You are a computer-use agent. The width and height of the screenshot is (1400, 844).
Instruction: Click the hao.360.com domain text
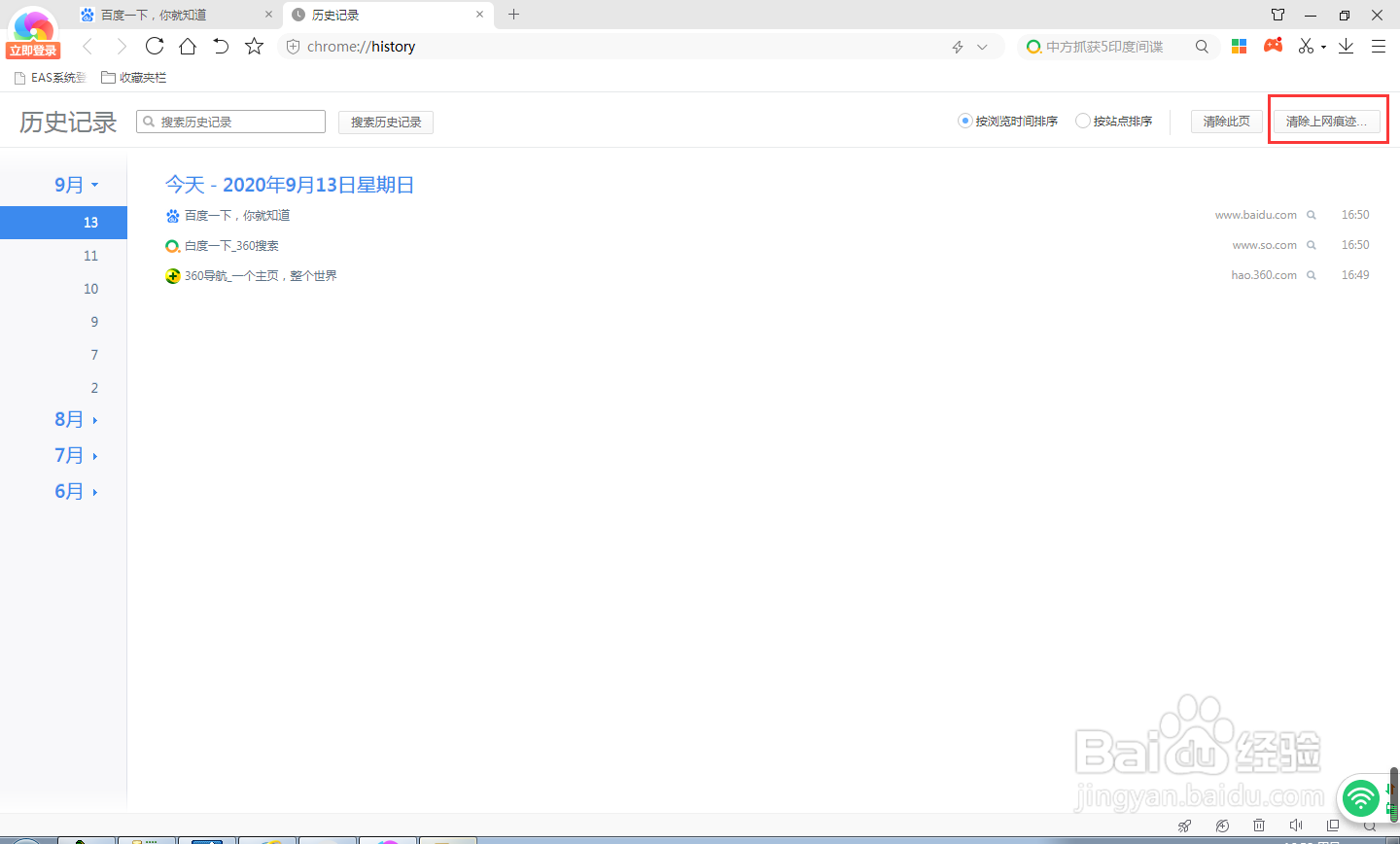pos(1264,275)
